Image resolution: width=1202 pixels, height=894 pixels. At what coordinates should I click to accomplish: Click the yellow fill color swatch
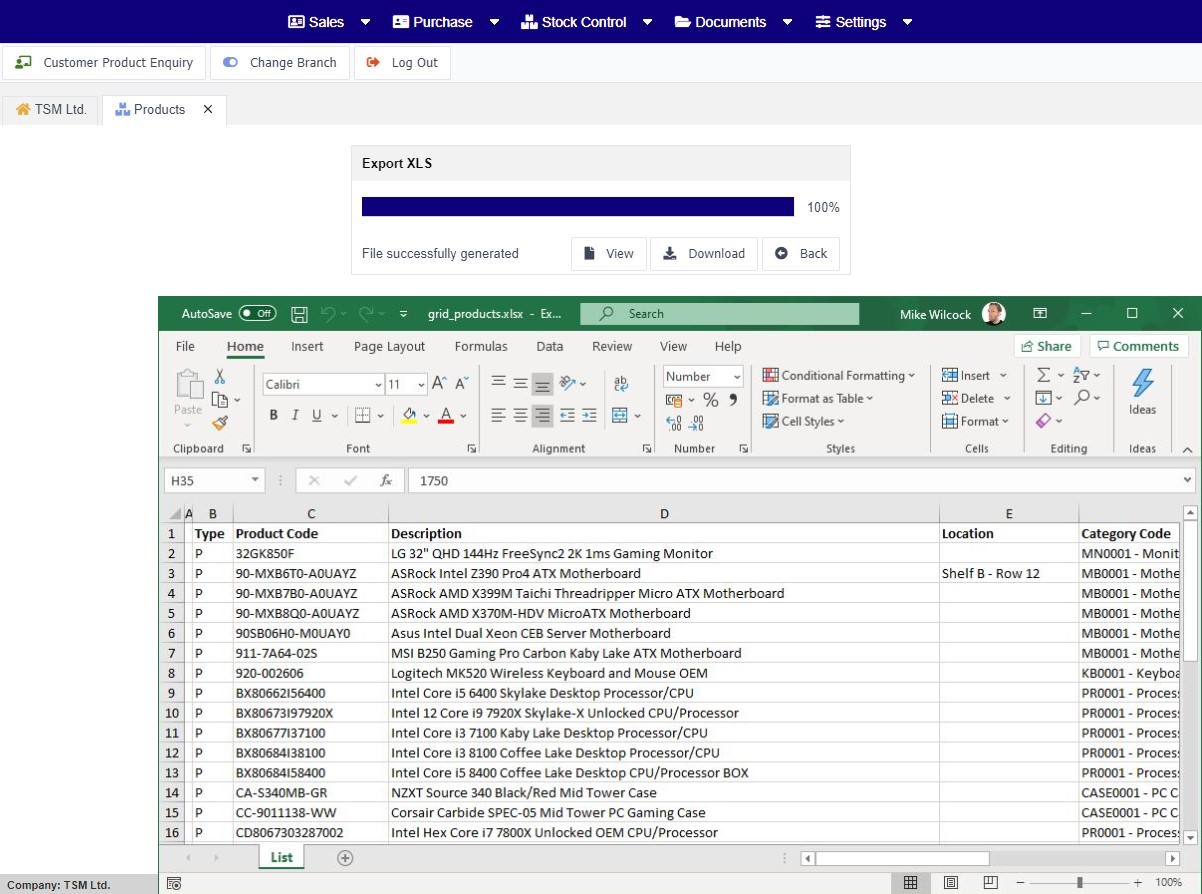coord(409,422)
